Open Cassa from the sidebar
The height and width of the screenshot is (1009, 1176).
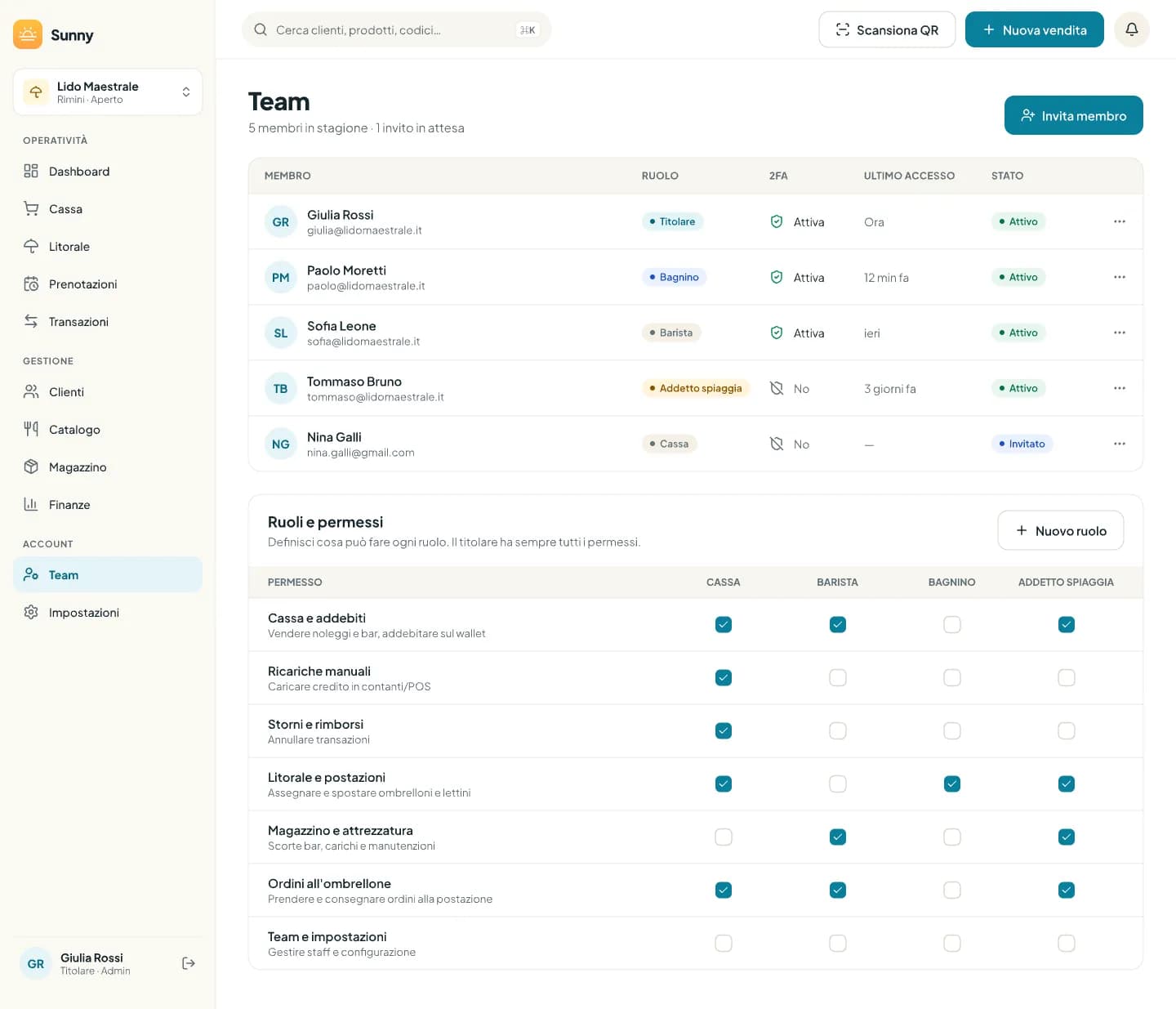108,209
